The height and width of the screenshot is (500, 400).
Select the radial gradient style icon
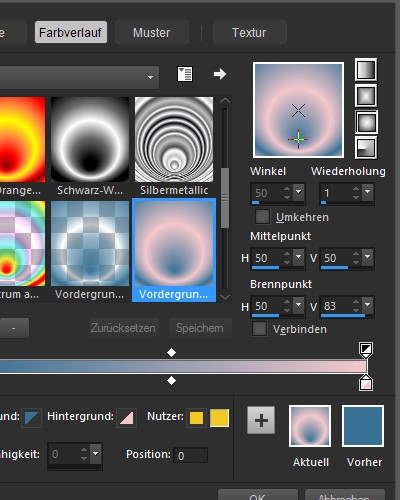click(x=366, y=147)
